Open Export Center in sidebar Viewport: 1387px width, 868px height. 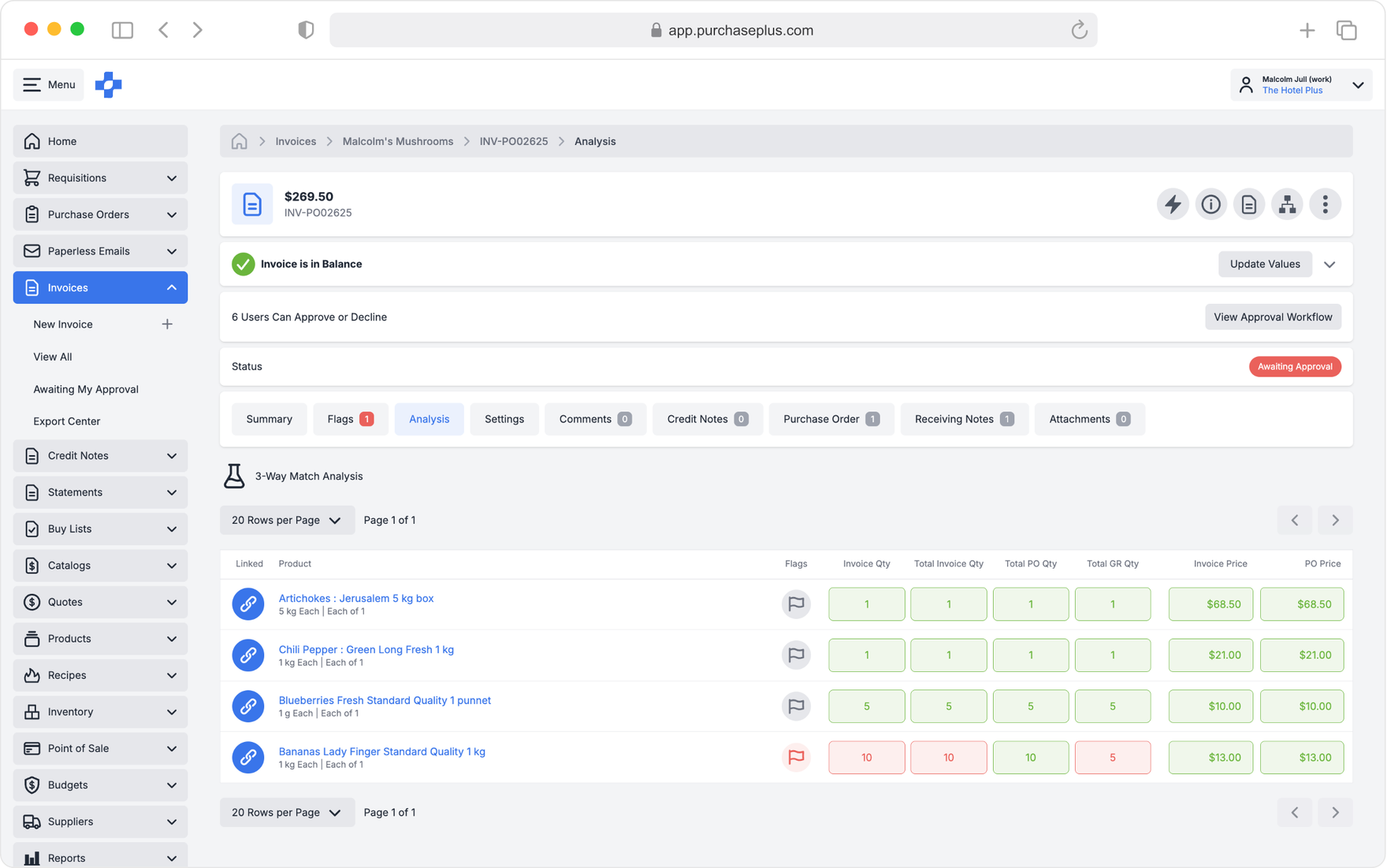pos(67,421)
